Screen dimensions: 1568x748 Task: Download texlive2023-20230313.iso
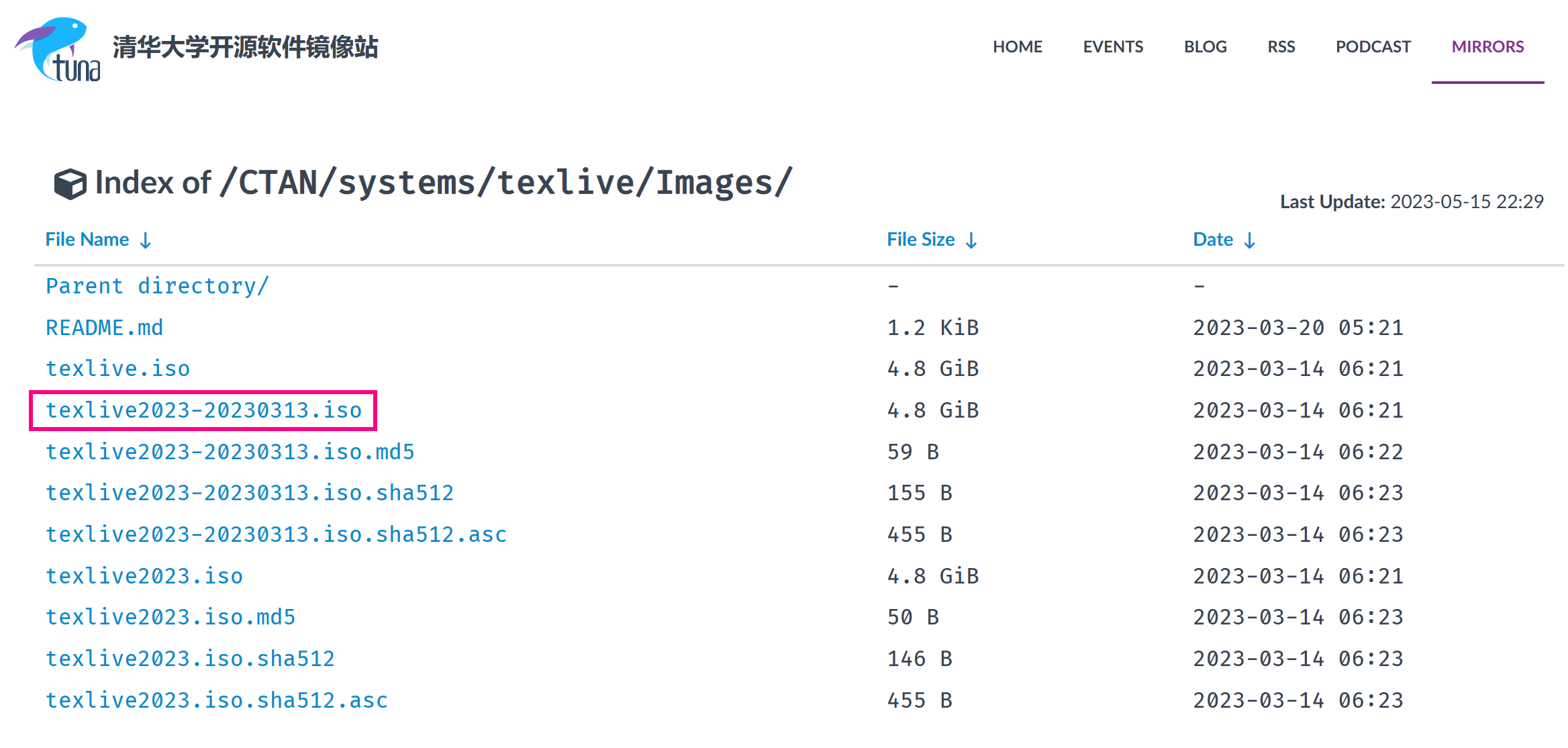coord(203,410)
